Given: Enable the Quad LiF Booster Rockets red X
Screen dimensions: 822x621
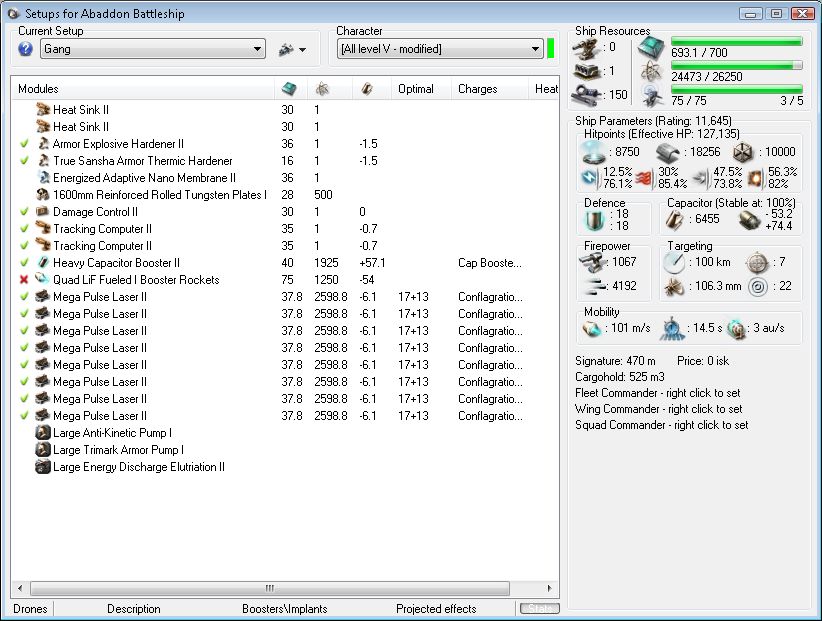Looking at the screenshot, I should [24, 280].
